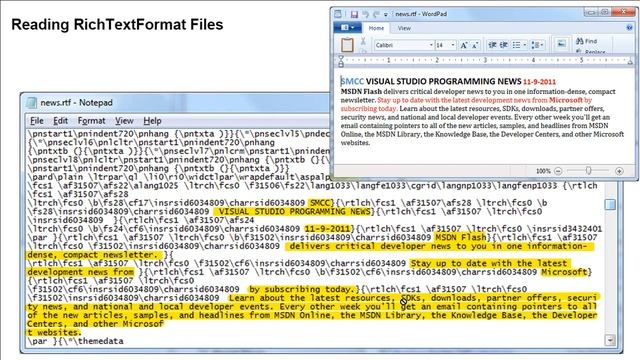This screenshot has height=360, width=640.
Task: Click the Increase Indent icon
Action: pyautogui.click(x=504, y=45)
